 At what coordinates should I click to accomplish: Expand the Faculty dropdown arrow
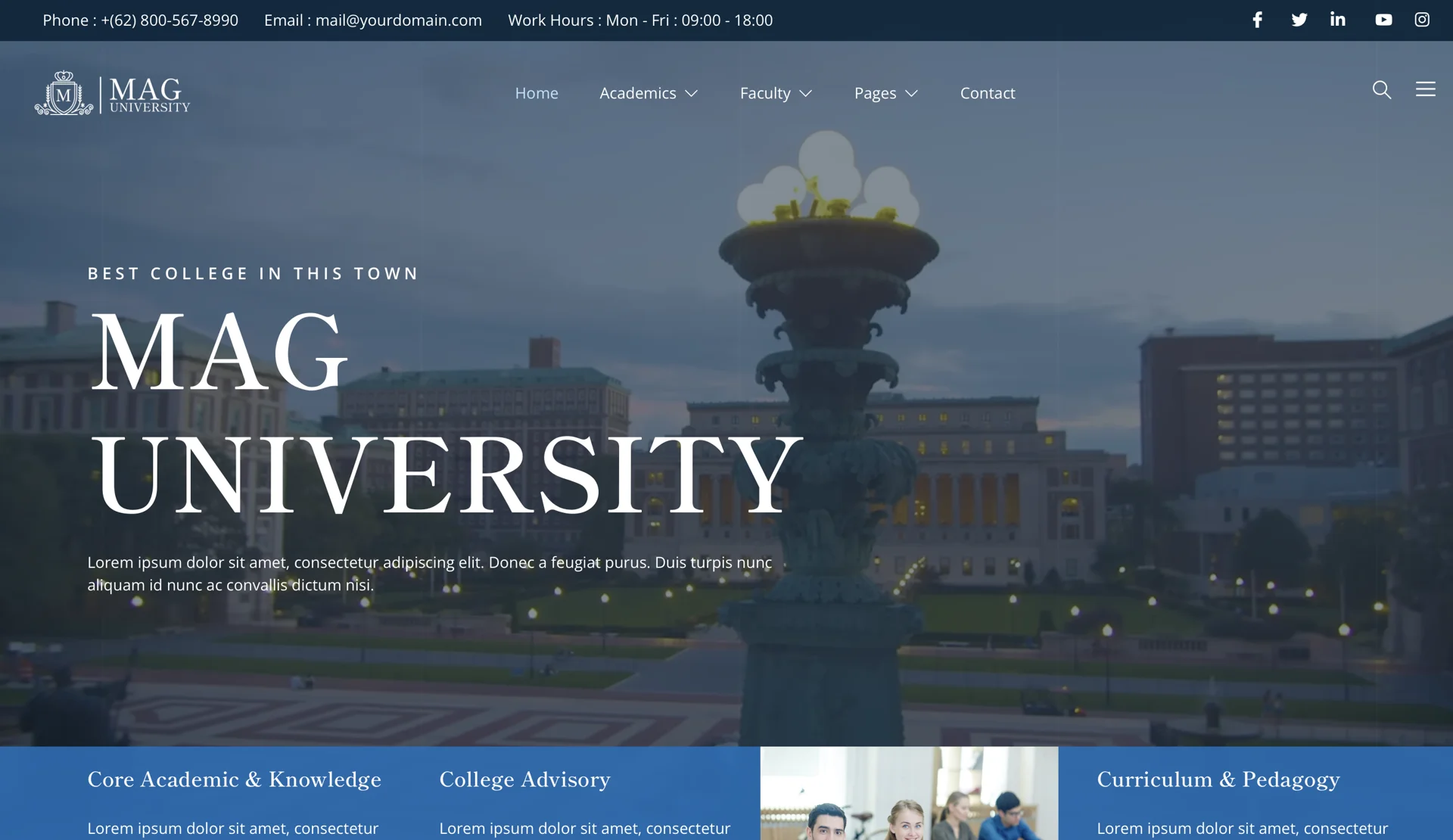[x=806, y=94]
